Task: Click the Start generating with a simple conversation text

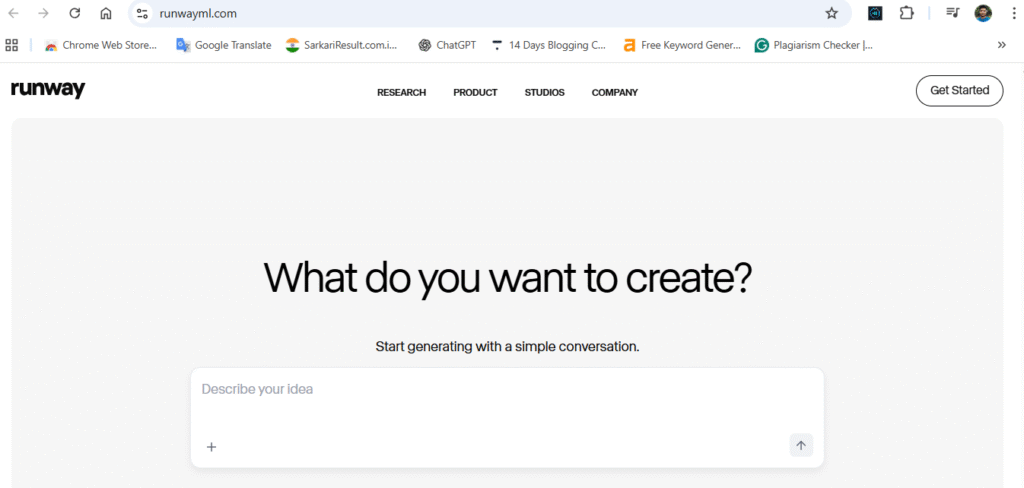Action: (507, 347)
